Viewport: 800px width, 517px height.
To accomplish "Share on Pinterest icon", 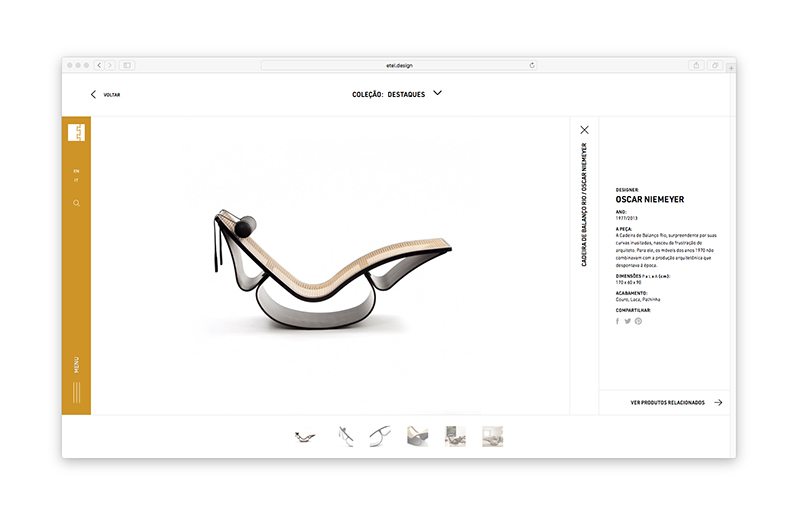I will (638, 321).
